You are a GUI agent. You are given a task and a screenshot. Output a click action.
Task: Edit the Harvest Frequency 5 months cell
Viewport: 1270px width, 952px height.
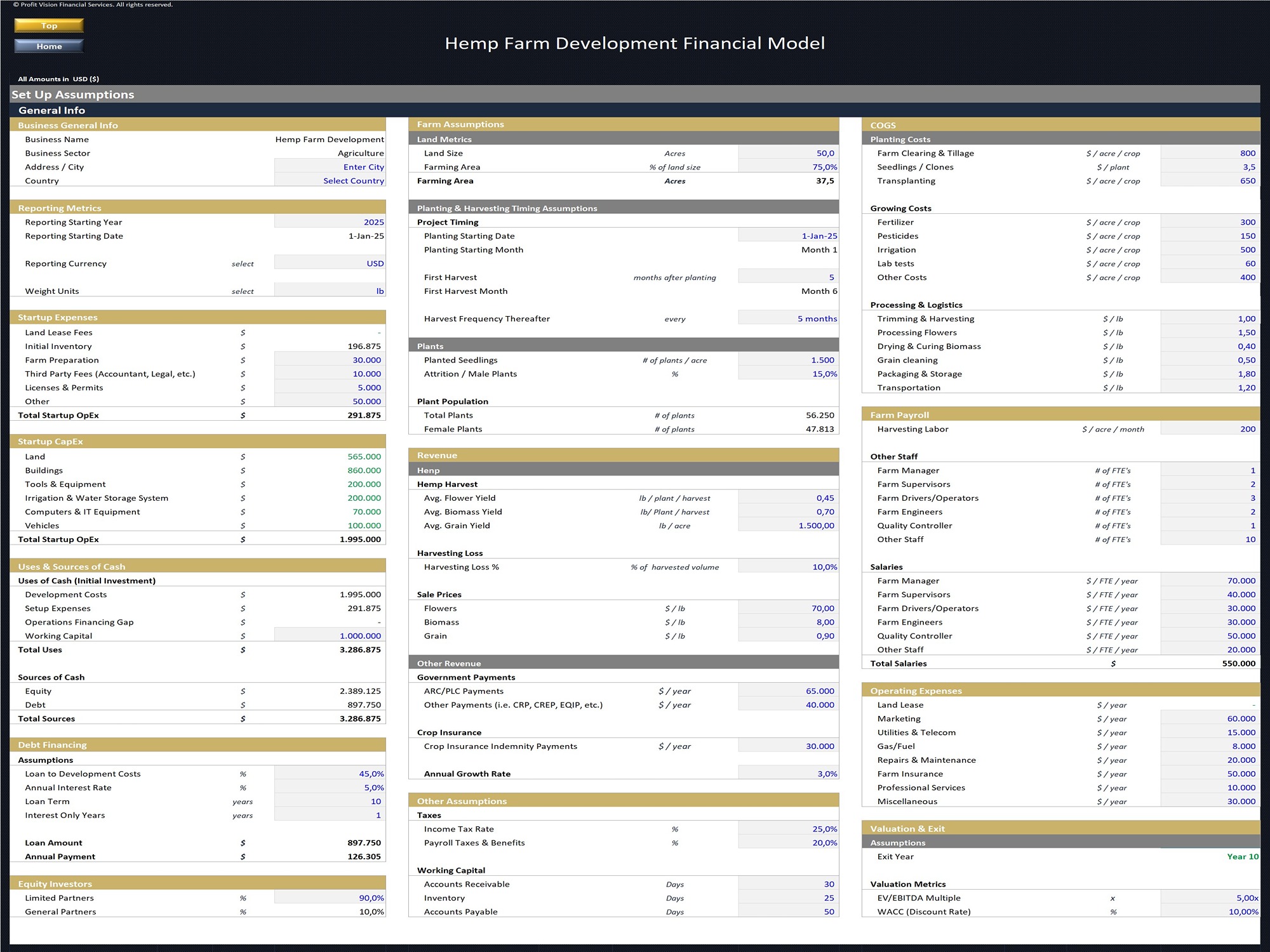[788, 319]
